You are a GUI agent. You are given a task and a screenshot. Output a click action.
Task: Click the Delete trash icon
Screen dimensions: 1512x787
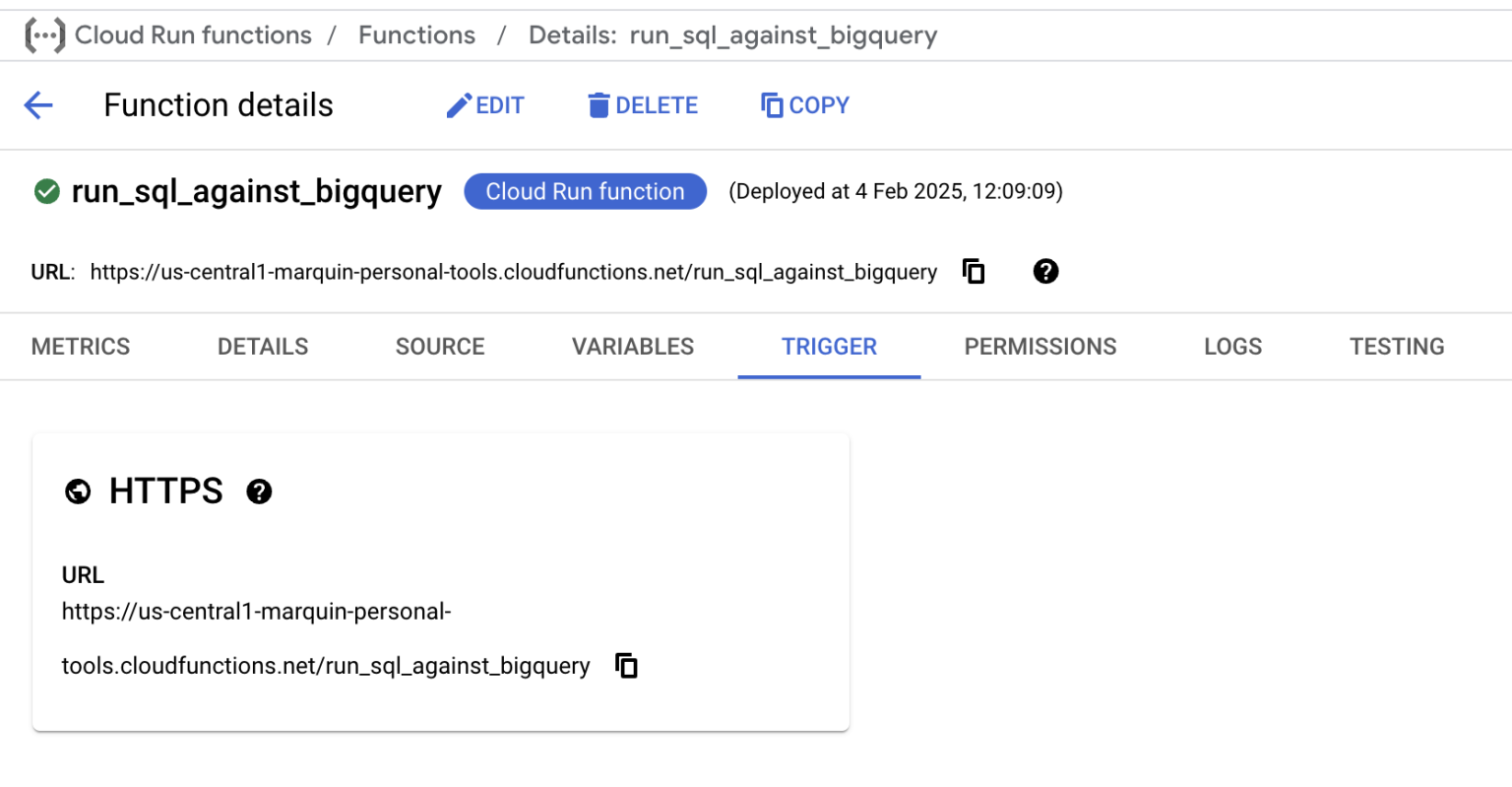(x=598, y=103)
